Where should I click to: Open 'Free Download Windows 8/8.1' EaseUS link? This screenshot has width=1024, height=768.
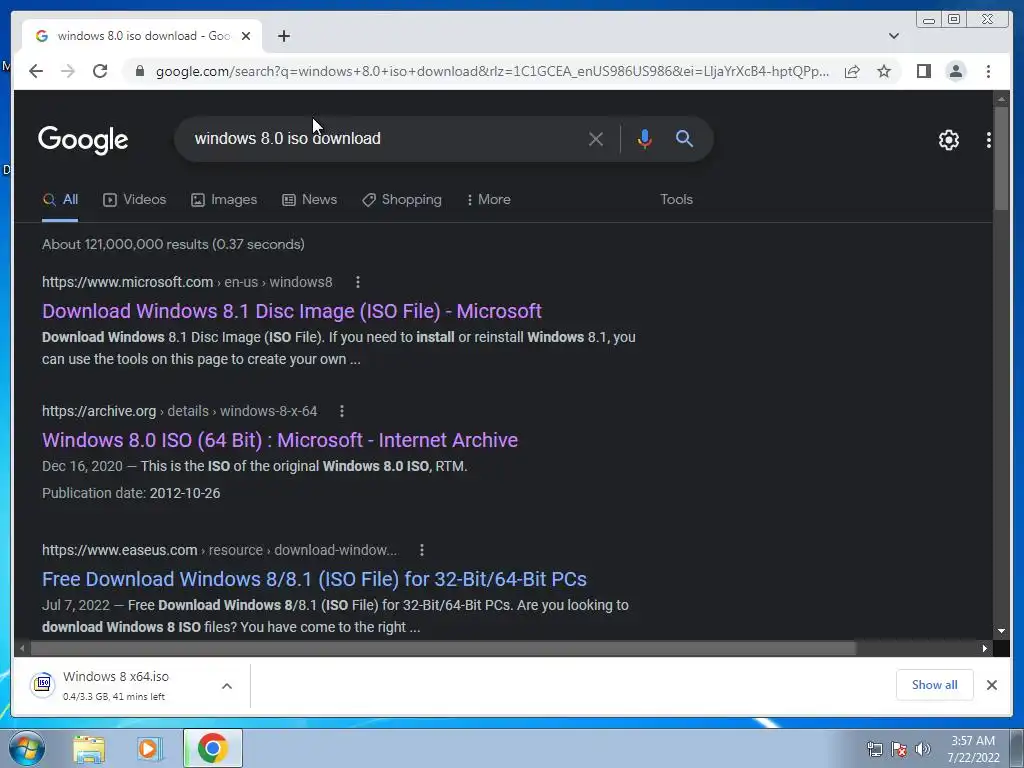pyautogui.click(x=314, y=579)
